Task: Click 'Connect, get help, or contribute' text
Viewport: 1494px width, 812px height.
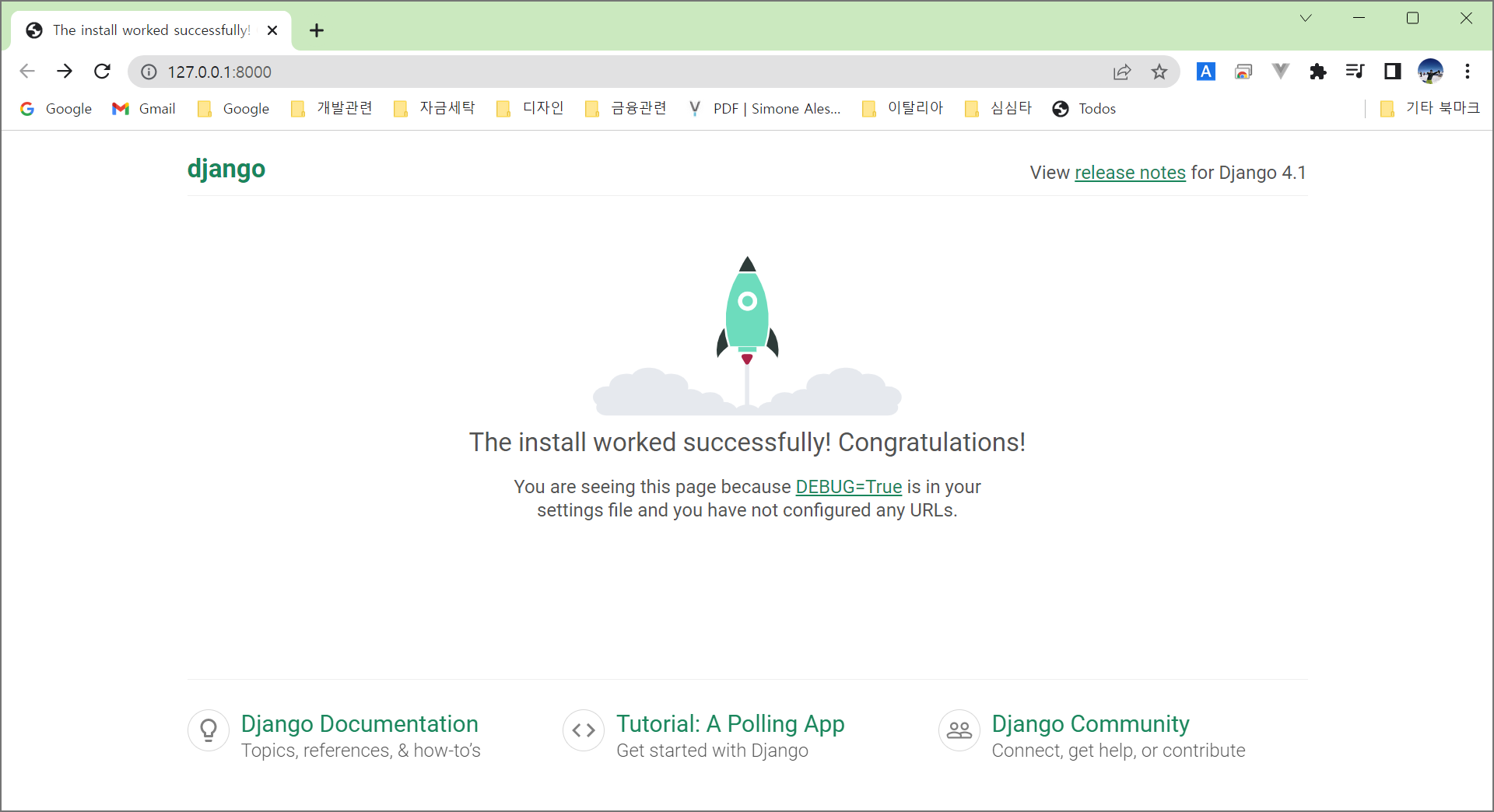Action: (1118, 751)
